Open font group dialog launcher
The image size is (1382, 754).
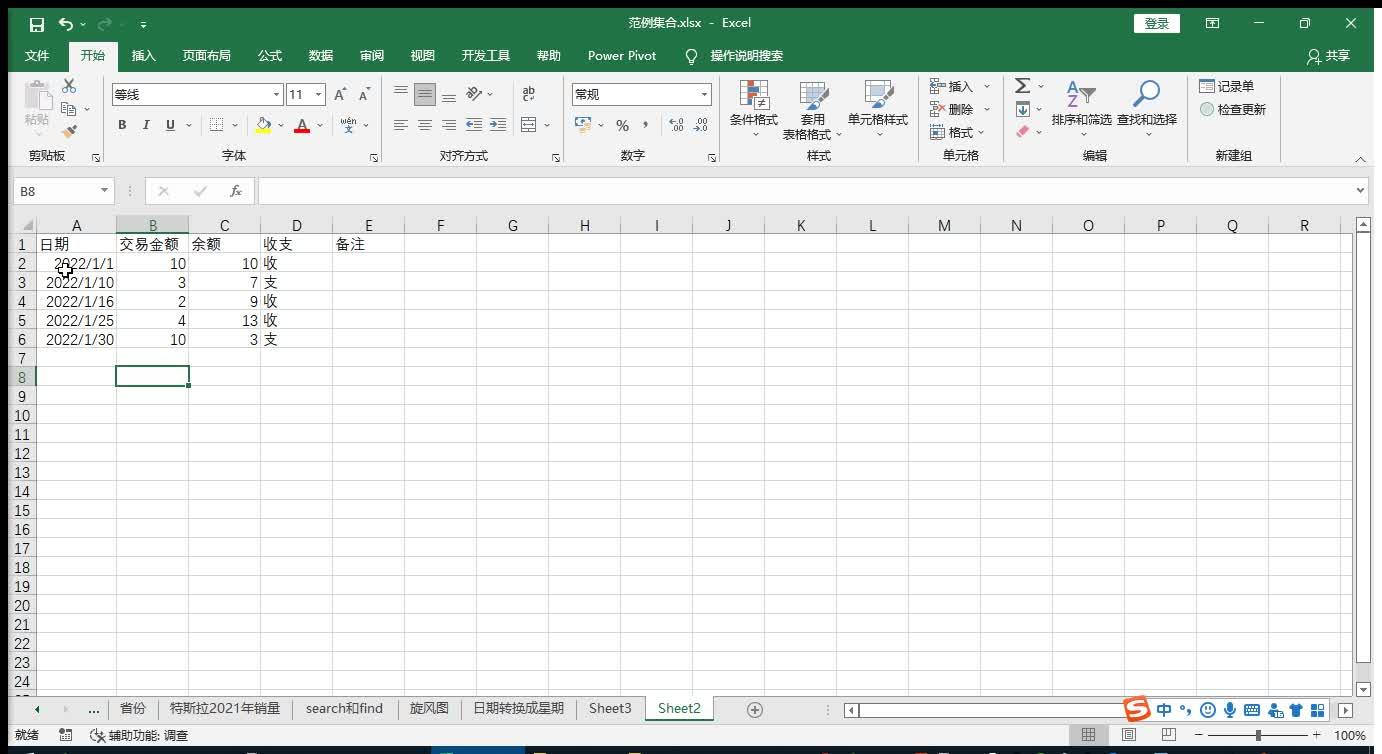tap(374, 158)
